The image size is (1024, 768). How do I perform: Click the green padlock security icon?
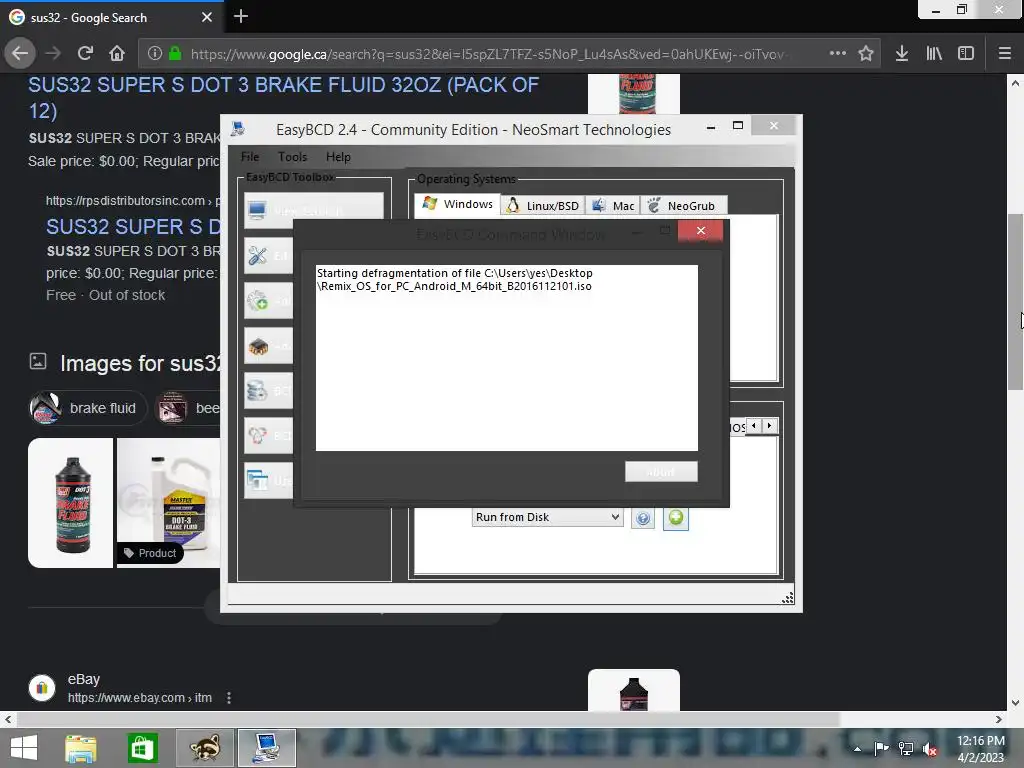[175, 54]
